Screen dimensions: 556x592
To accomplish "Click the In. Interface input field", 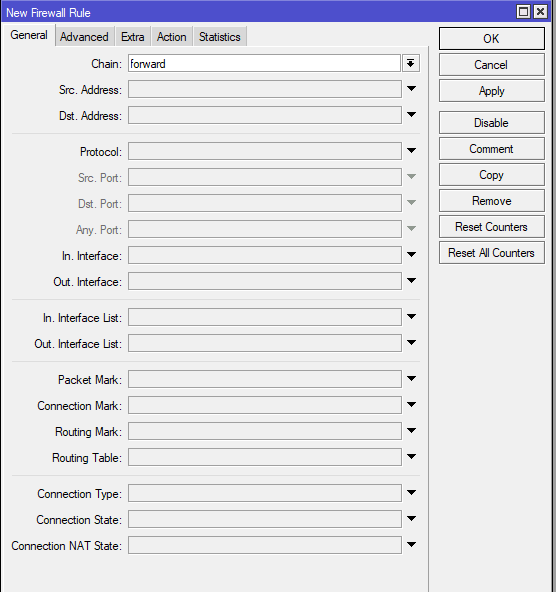I will (265, 255).
